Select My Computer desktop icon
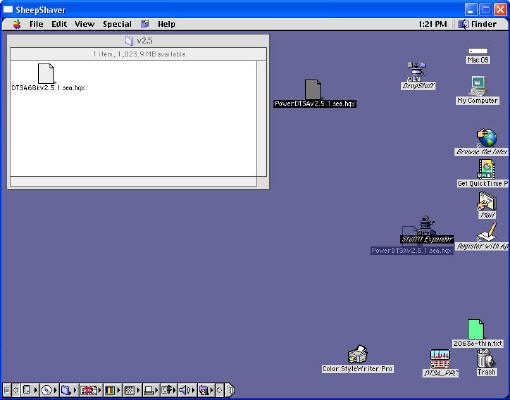The image size is (510, 400). (x=478, y=86)
